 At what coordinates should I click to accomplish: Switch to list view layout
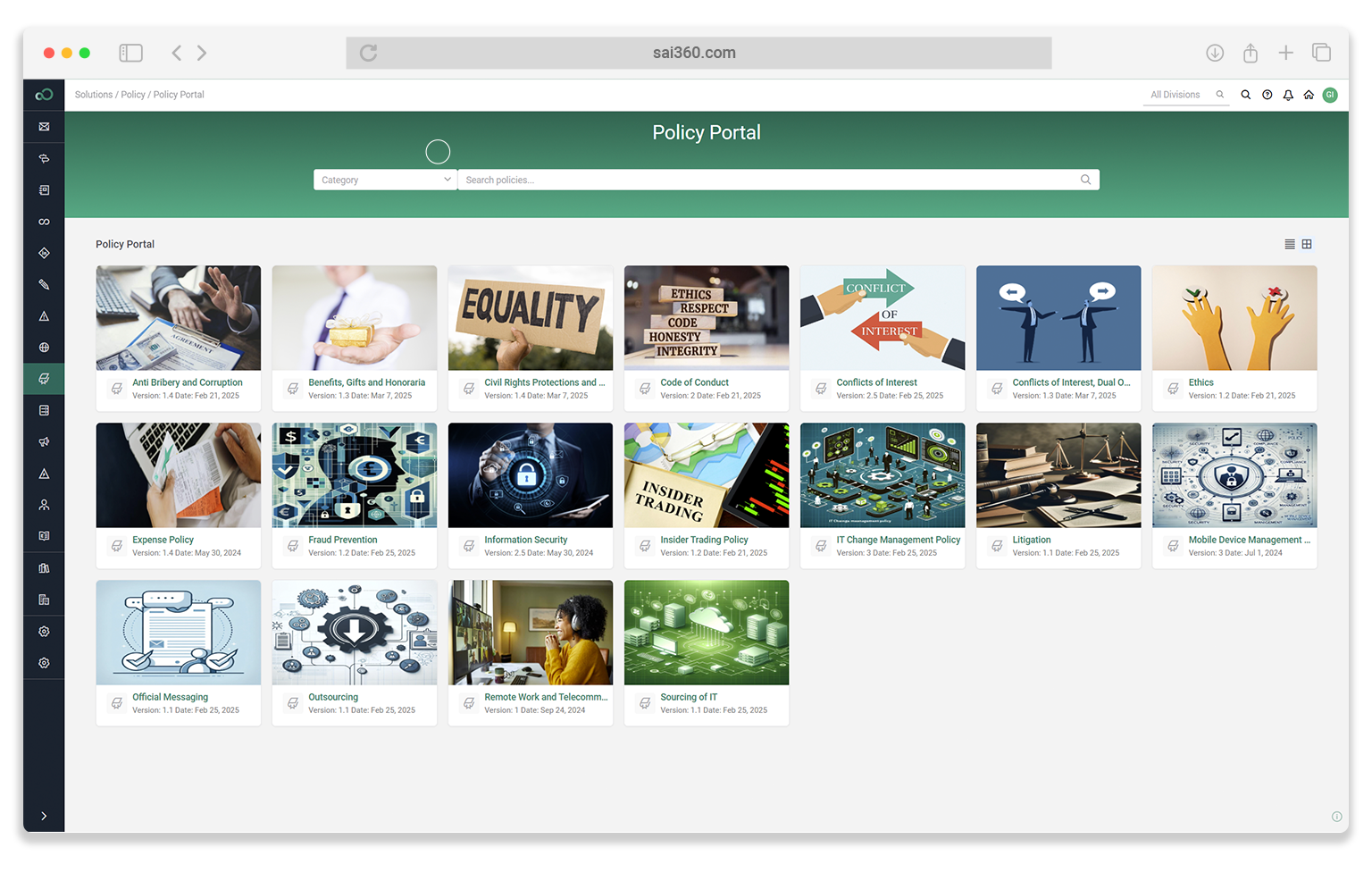pos(1290,244)
